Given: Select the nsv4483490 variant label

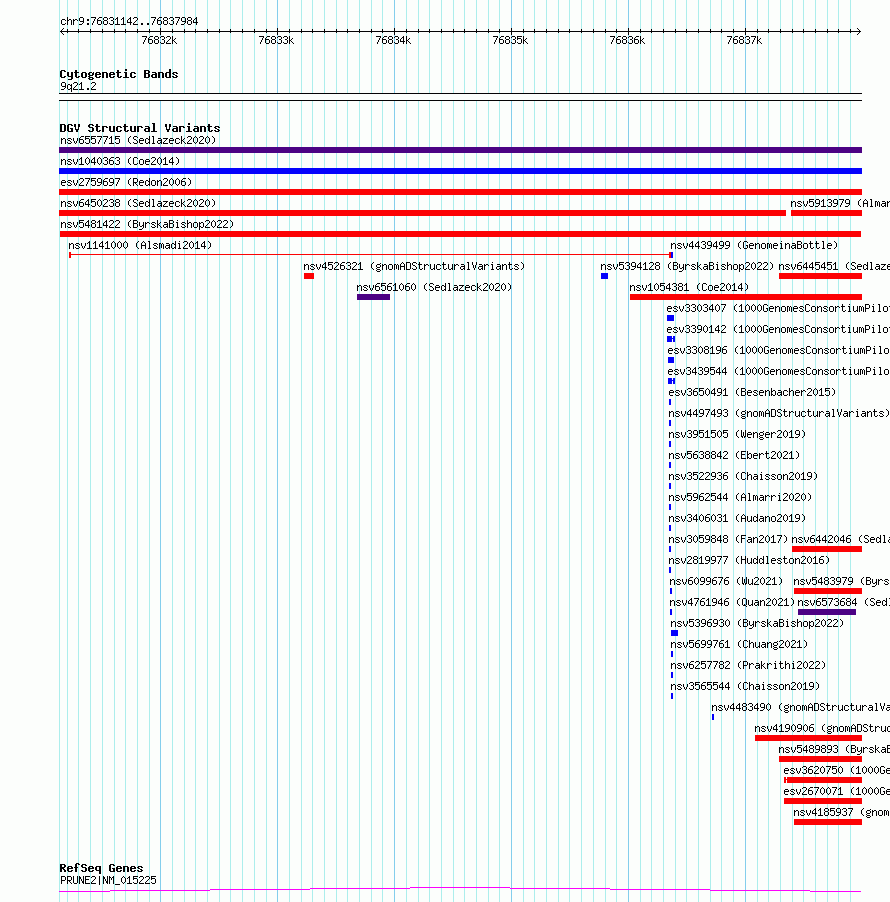Looking at the screenshot, I should point(801,707).
